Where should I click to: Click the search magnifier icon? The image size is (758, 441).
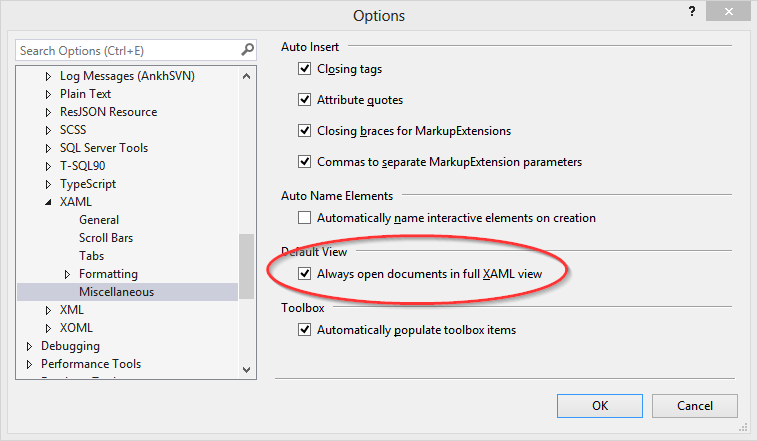pos(248,50)
